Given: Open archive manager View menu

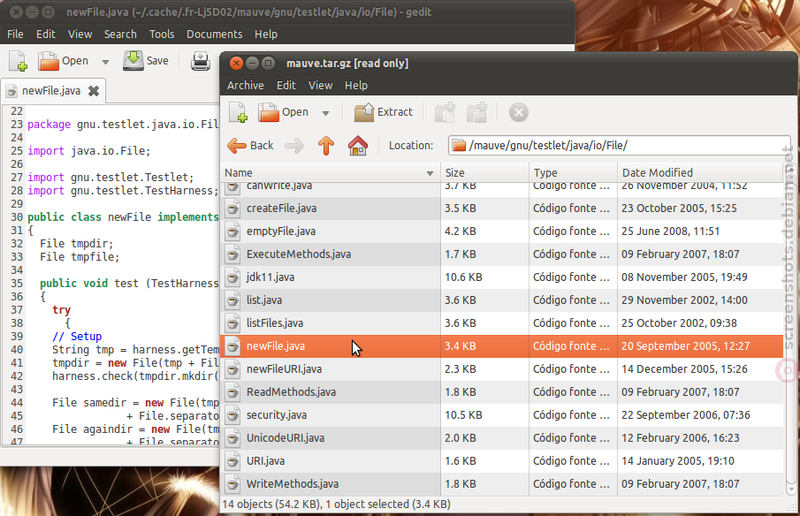Looking at the screenshot, I should click(320, 85).
